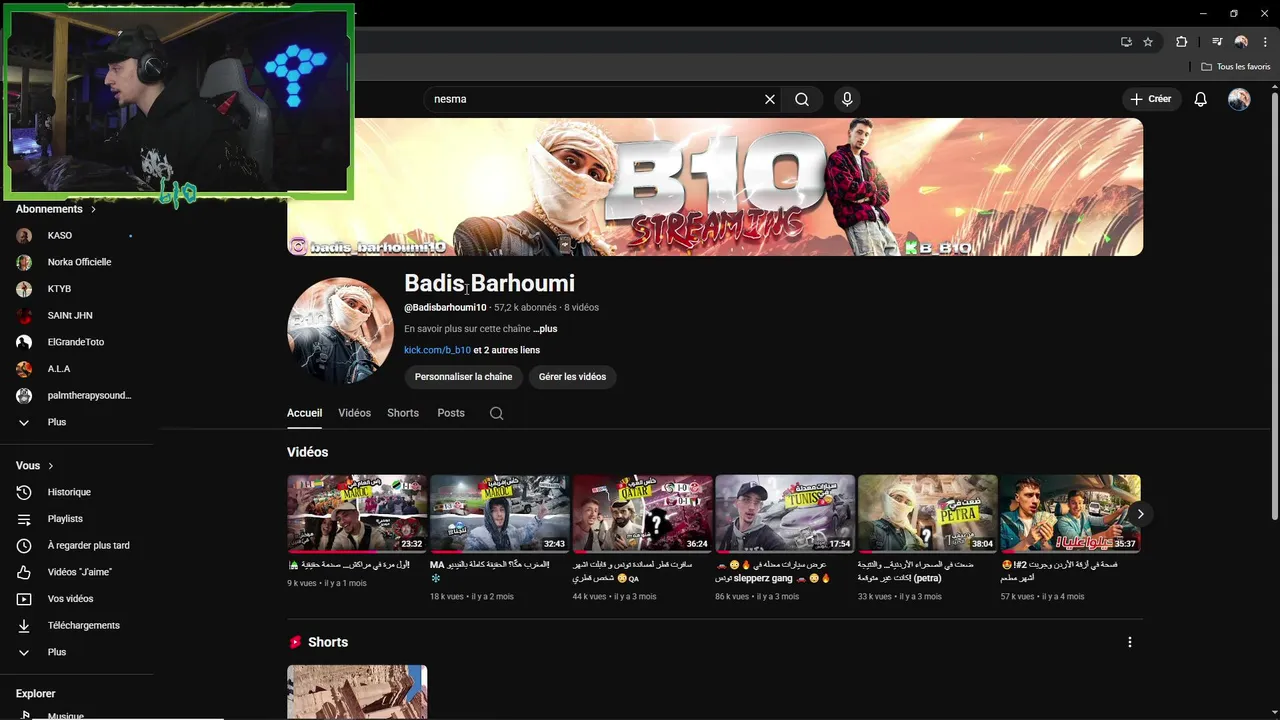Expand channel description with ...plus

545,329
